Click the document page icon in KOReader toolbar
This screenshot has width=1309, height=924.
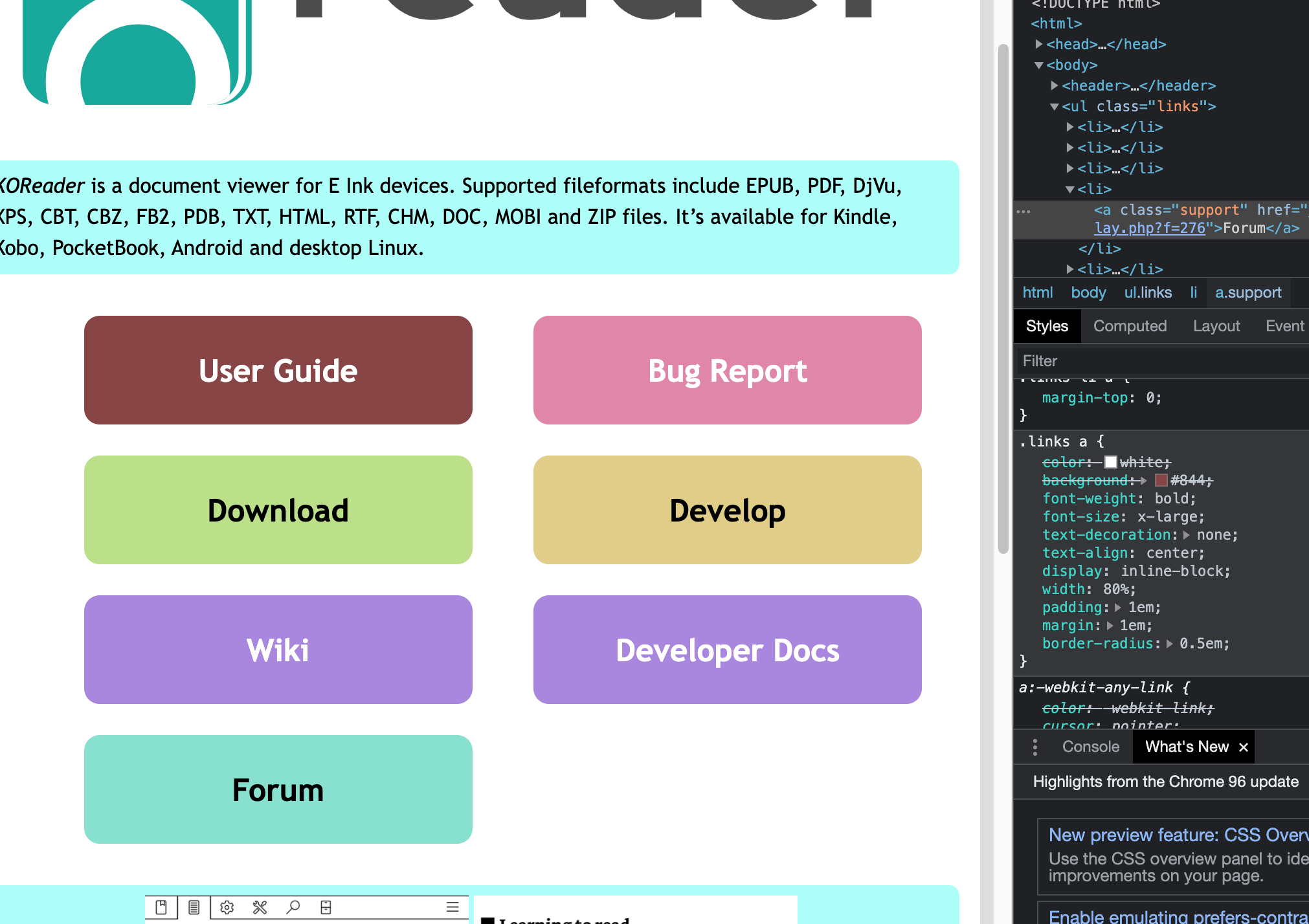[194, 907]
